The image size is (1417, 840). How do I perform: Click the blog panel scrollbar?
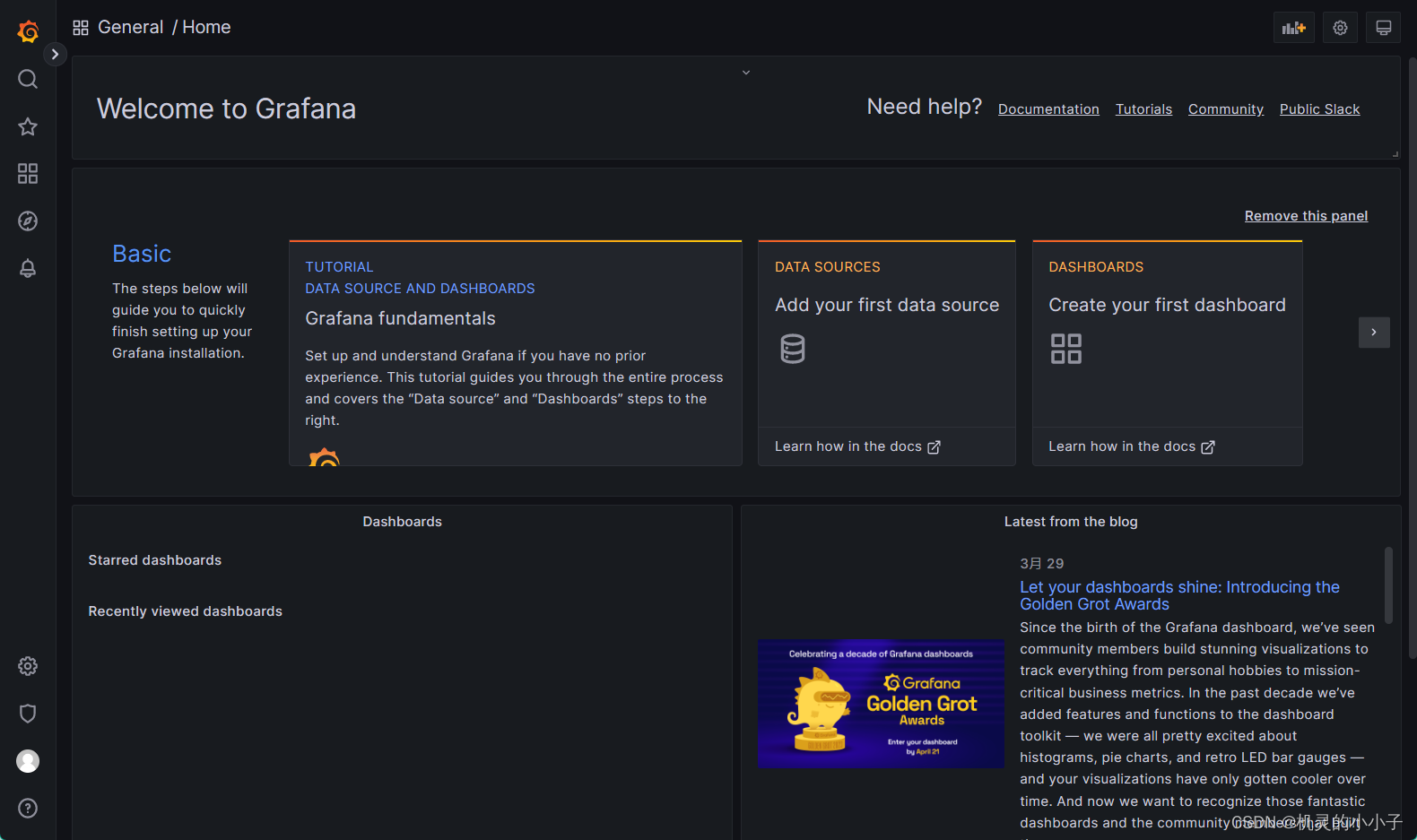point(1388,585)
